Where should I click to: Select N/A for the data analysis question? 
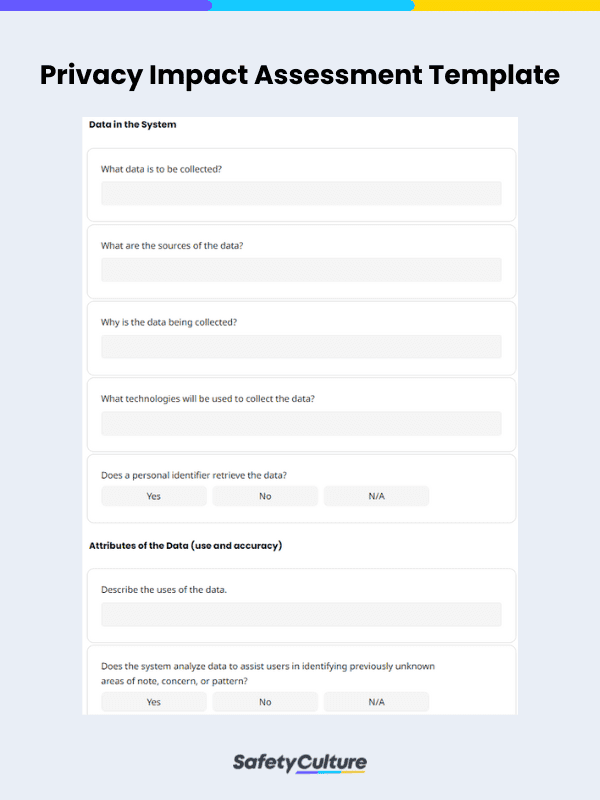coord(376,701)
